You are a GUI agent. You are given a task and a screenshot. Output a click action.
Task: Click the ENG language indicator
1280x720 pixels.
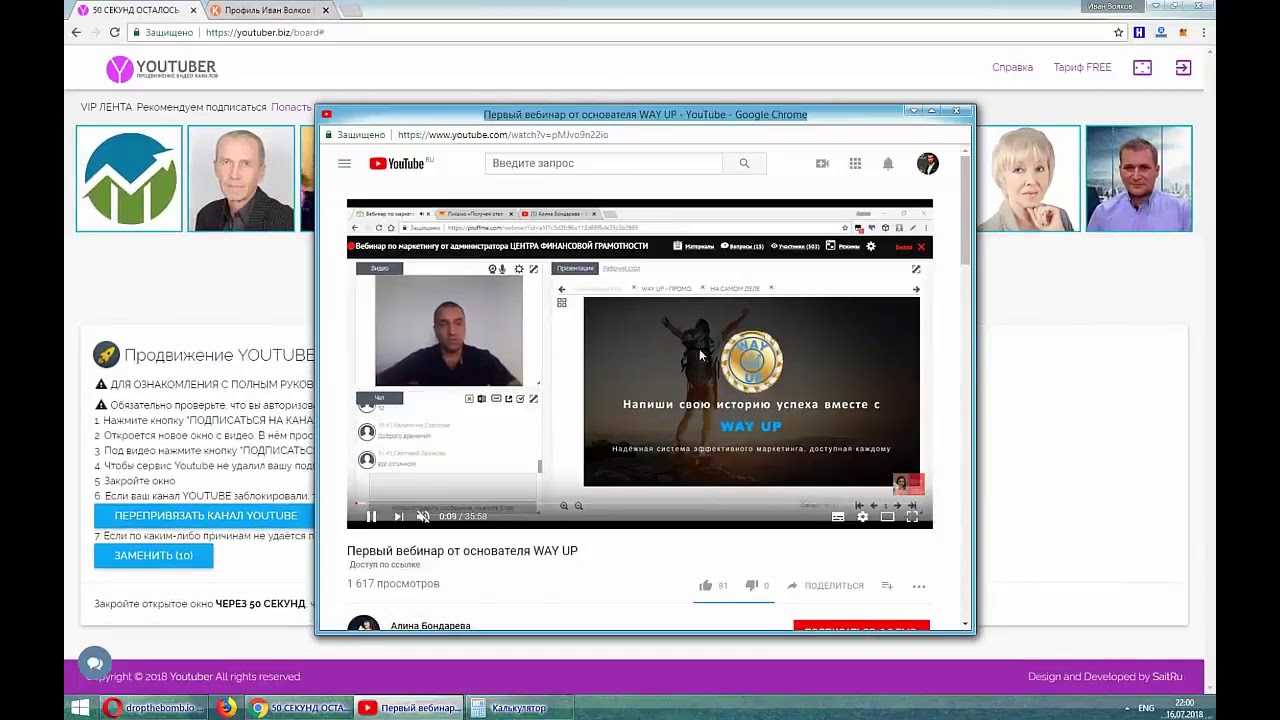[x=1146, y=708]
